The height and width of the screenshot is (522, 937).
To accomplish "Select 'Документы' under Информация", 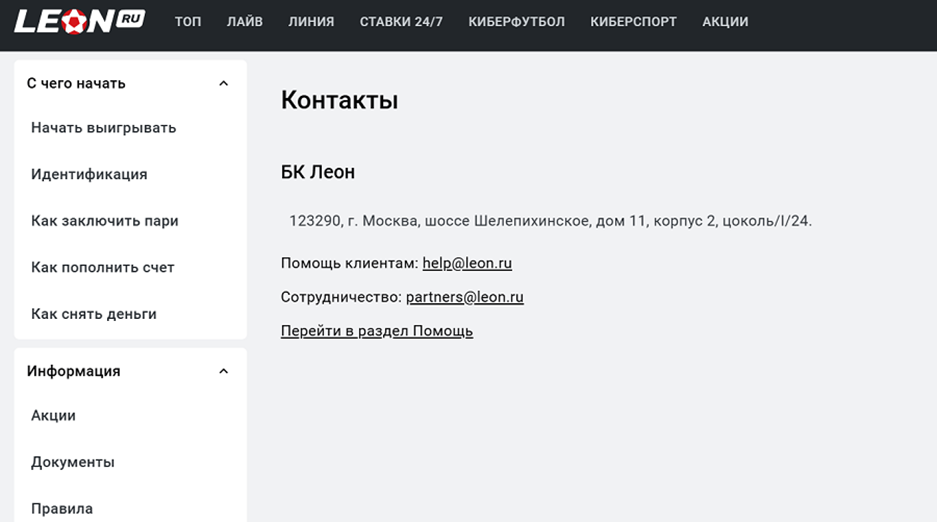I will point(73,462).
